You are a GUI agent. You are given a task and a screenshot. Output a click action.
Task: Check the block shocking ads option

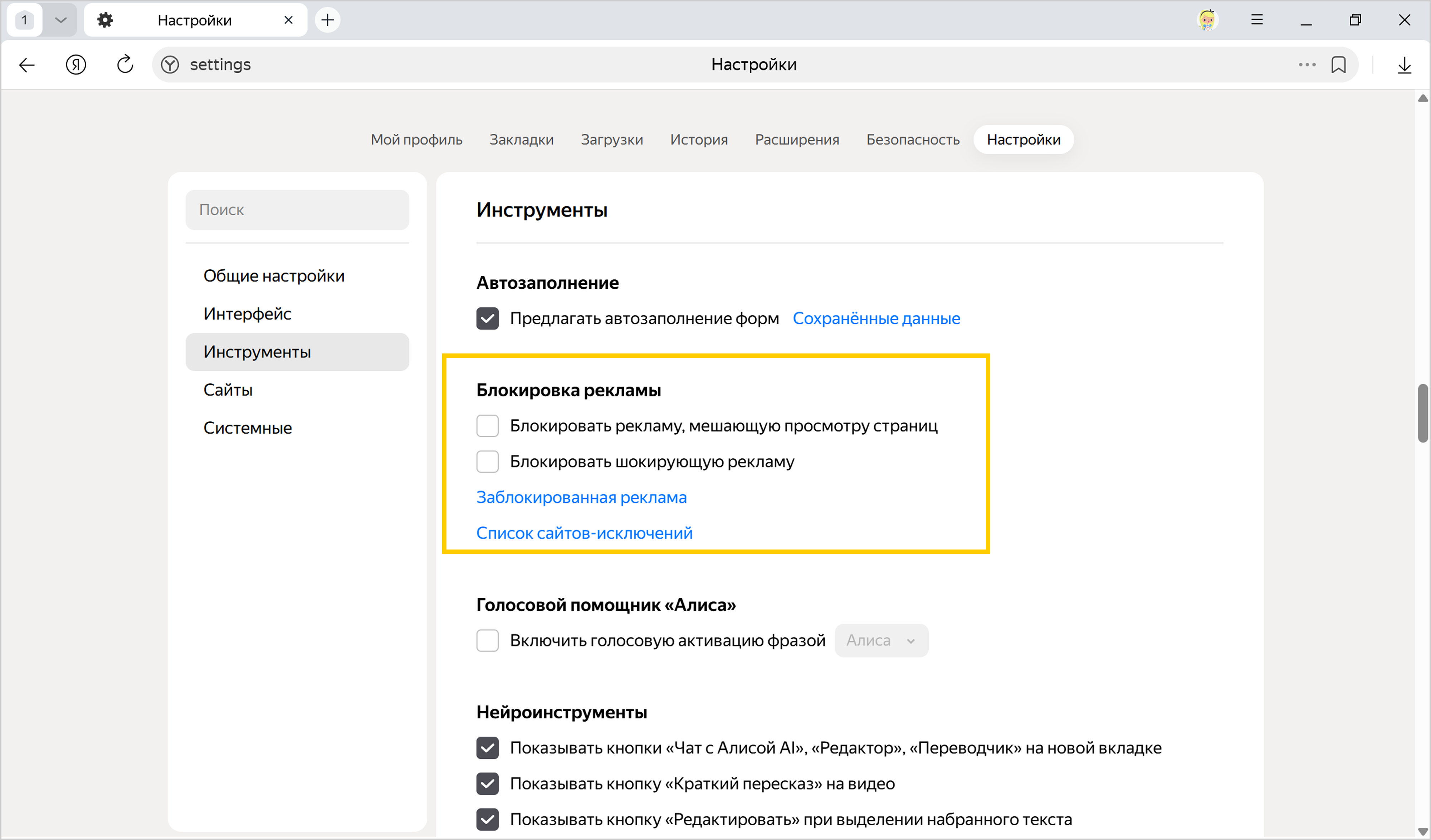point(487,461)
